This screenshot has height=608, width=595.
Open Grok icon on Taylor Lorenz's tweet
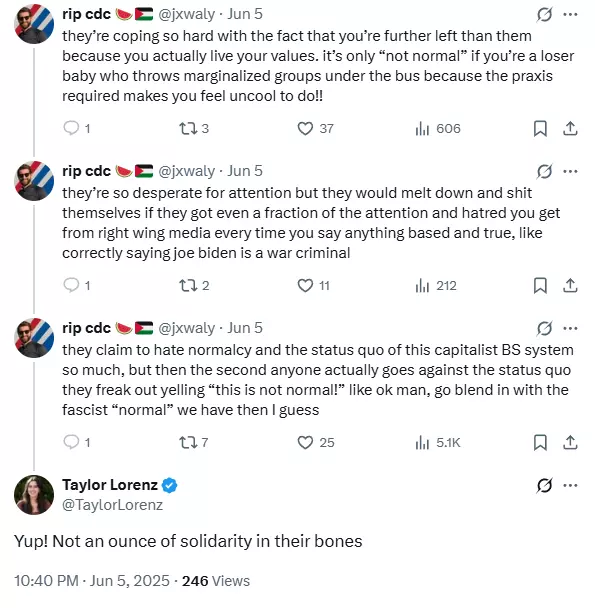tap(544, 485)
